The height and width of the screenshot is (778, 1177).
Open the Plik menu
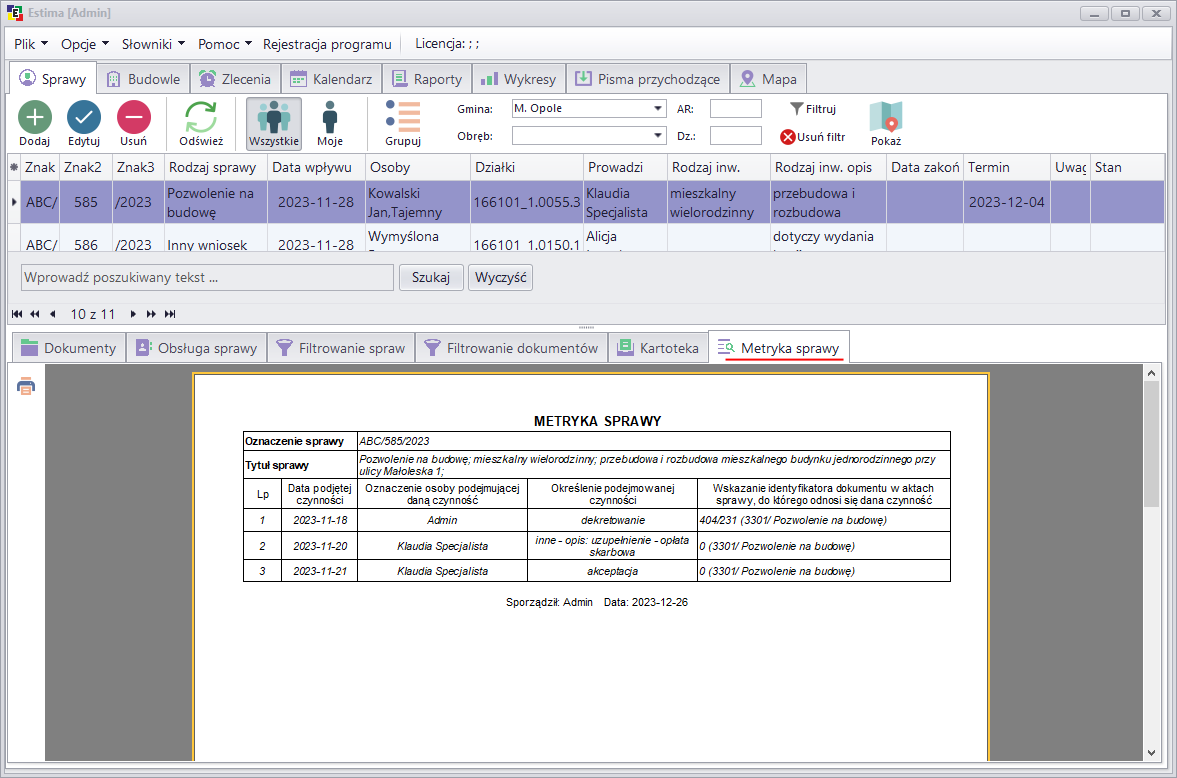[31, 44]
